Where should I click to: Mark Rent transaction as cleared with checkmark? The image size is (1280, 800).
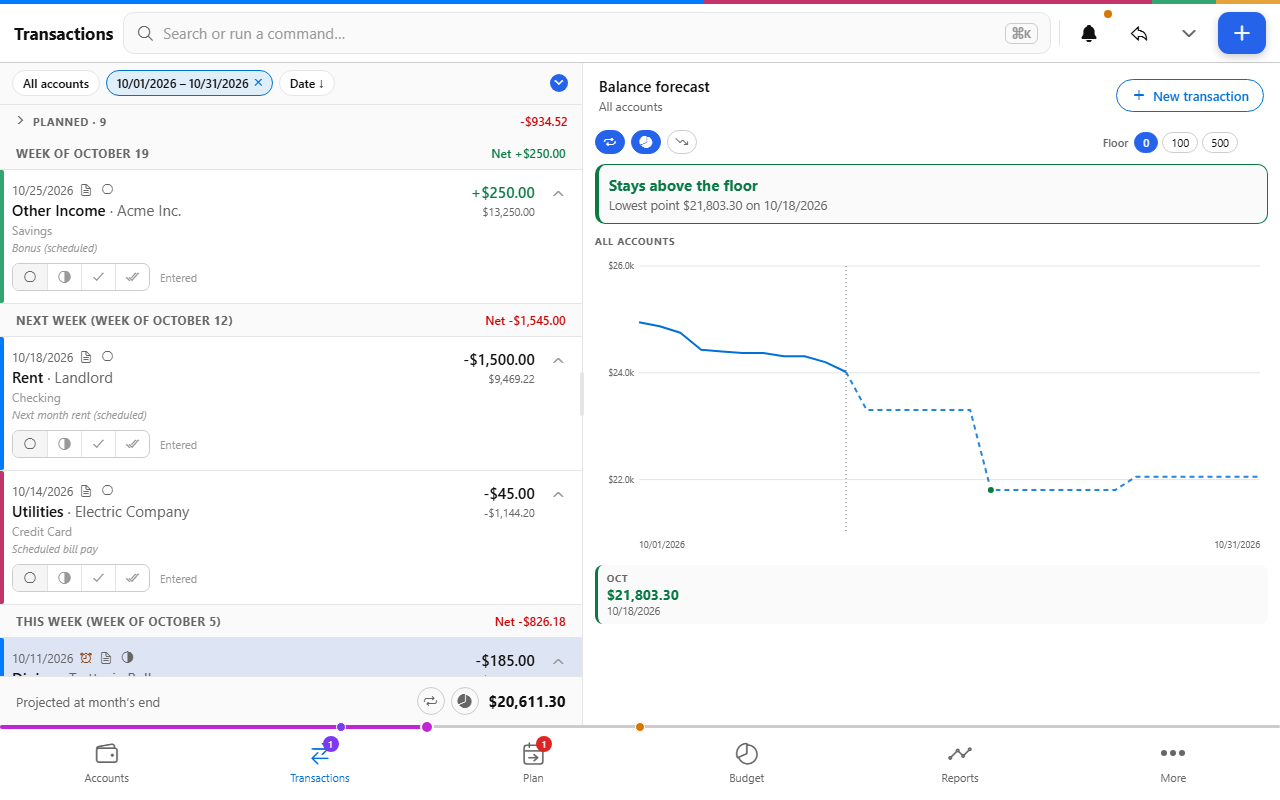pos(98,444)
